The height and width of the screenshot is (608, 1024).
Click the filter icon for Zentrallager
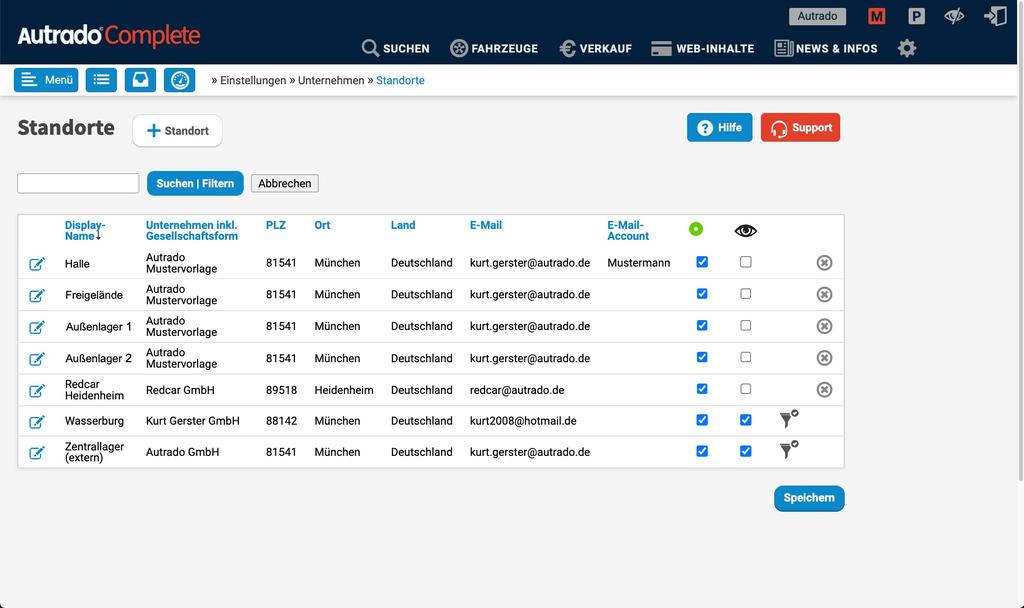click(x=789, y=449)
